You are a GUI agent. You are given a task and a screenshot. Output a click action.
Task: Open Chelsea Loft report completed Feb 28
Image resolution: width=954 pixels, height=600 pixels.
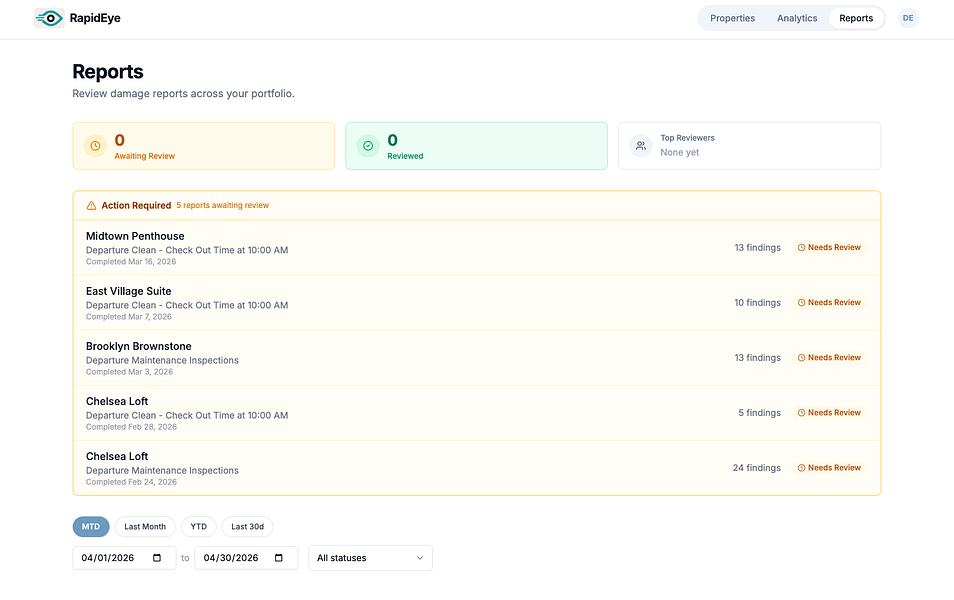pos(477,413)
